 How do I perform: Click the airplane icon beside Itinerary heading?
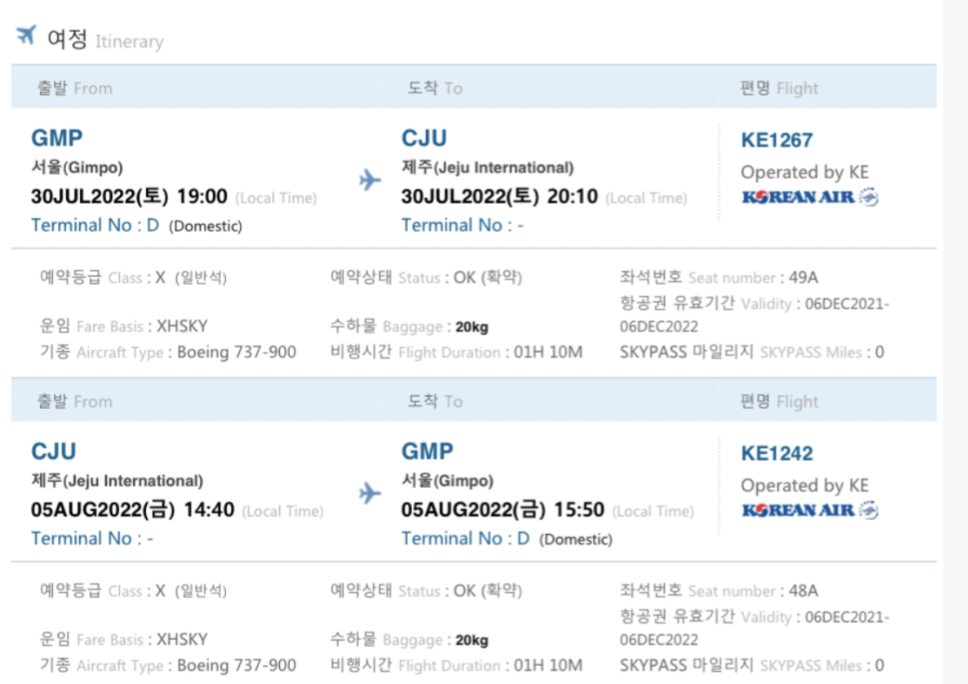27,35
